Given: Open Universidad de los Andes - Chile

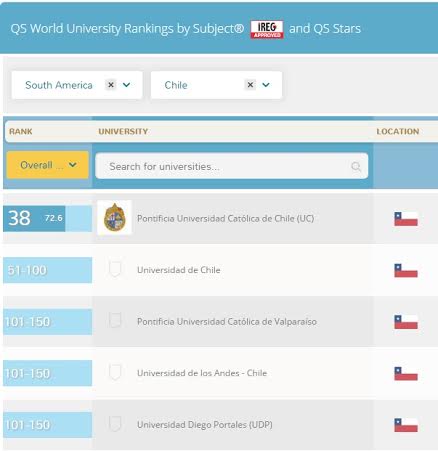Looking at the screenshot, I should point(202,373).
